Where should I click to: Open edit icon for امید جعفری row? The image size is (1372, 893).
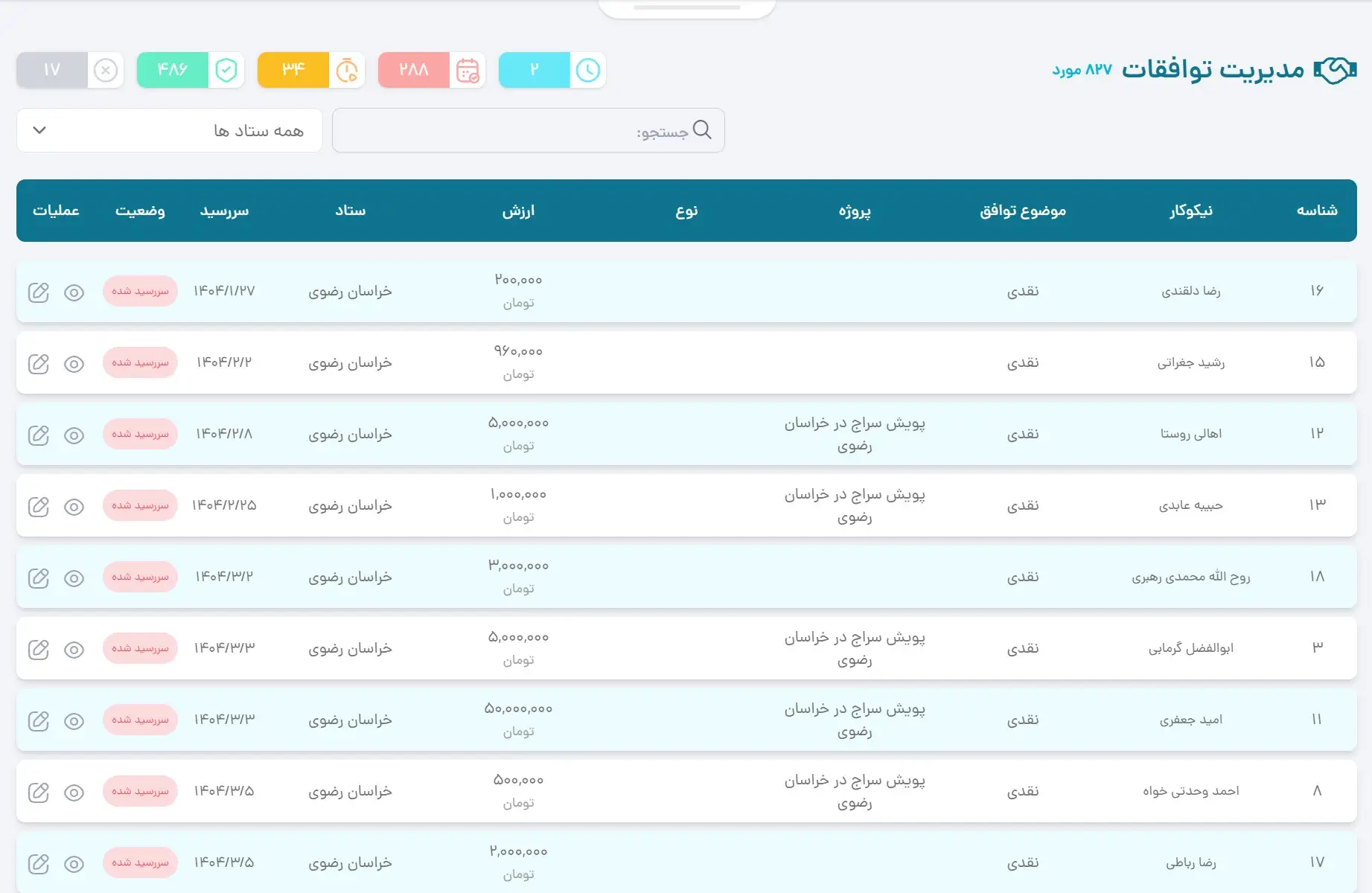pyautogui.click(x=39, y=721)
